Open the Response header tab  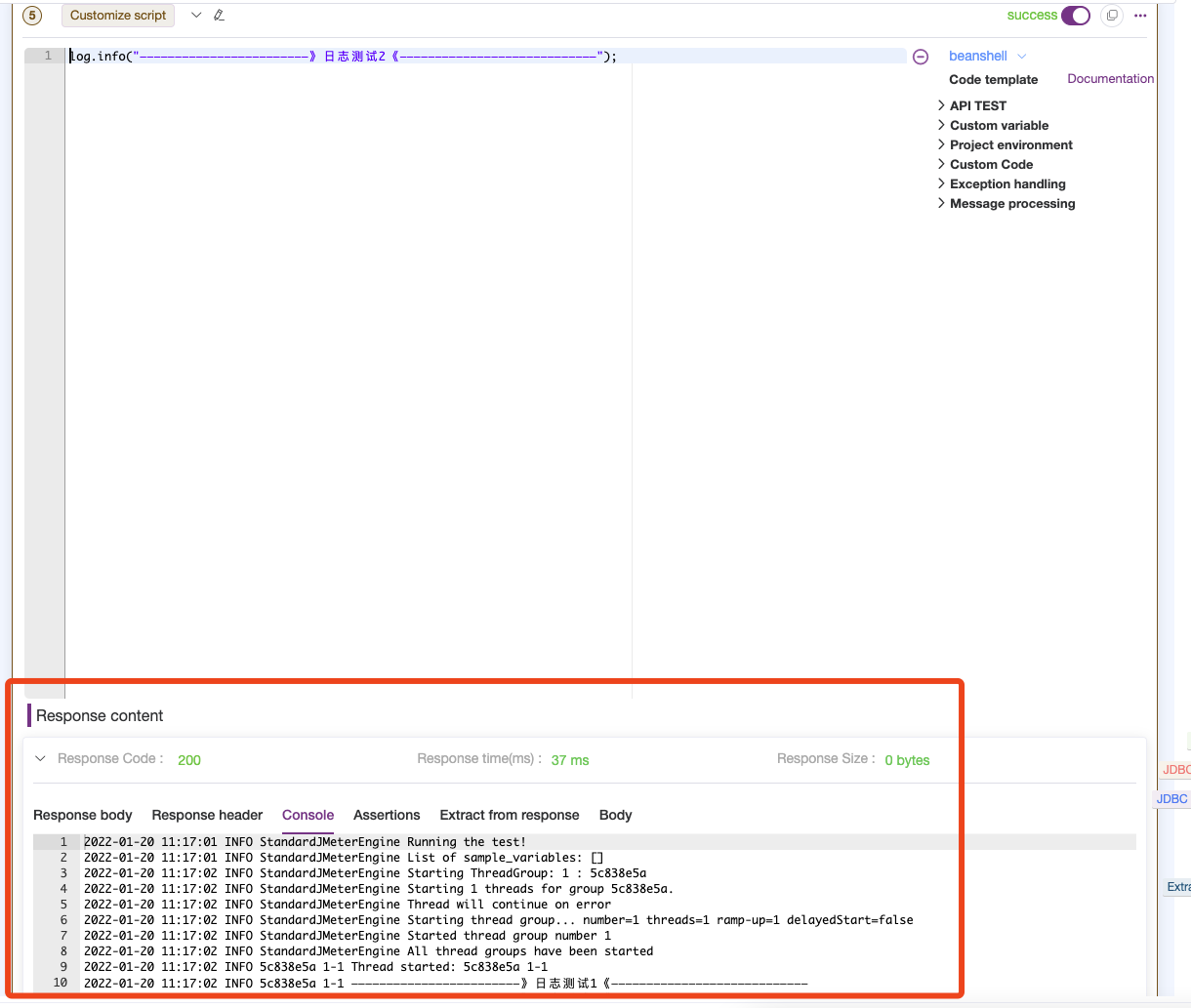coord(207,815)
